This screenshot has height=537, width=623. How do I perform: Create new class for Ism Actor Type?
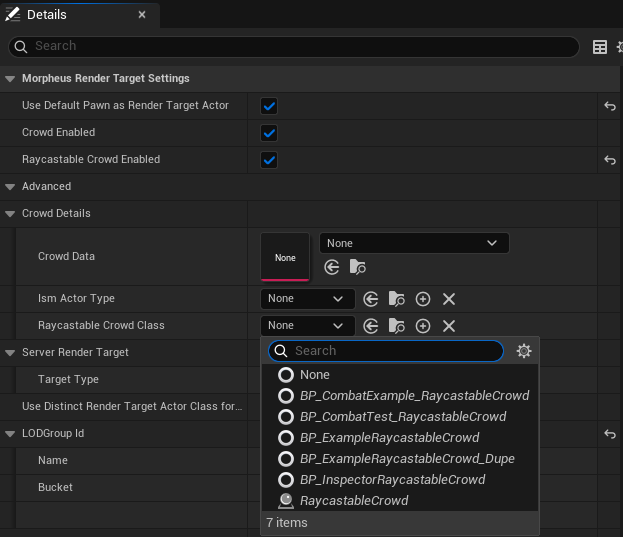423,299
